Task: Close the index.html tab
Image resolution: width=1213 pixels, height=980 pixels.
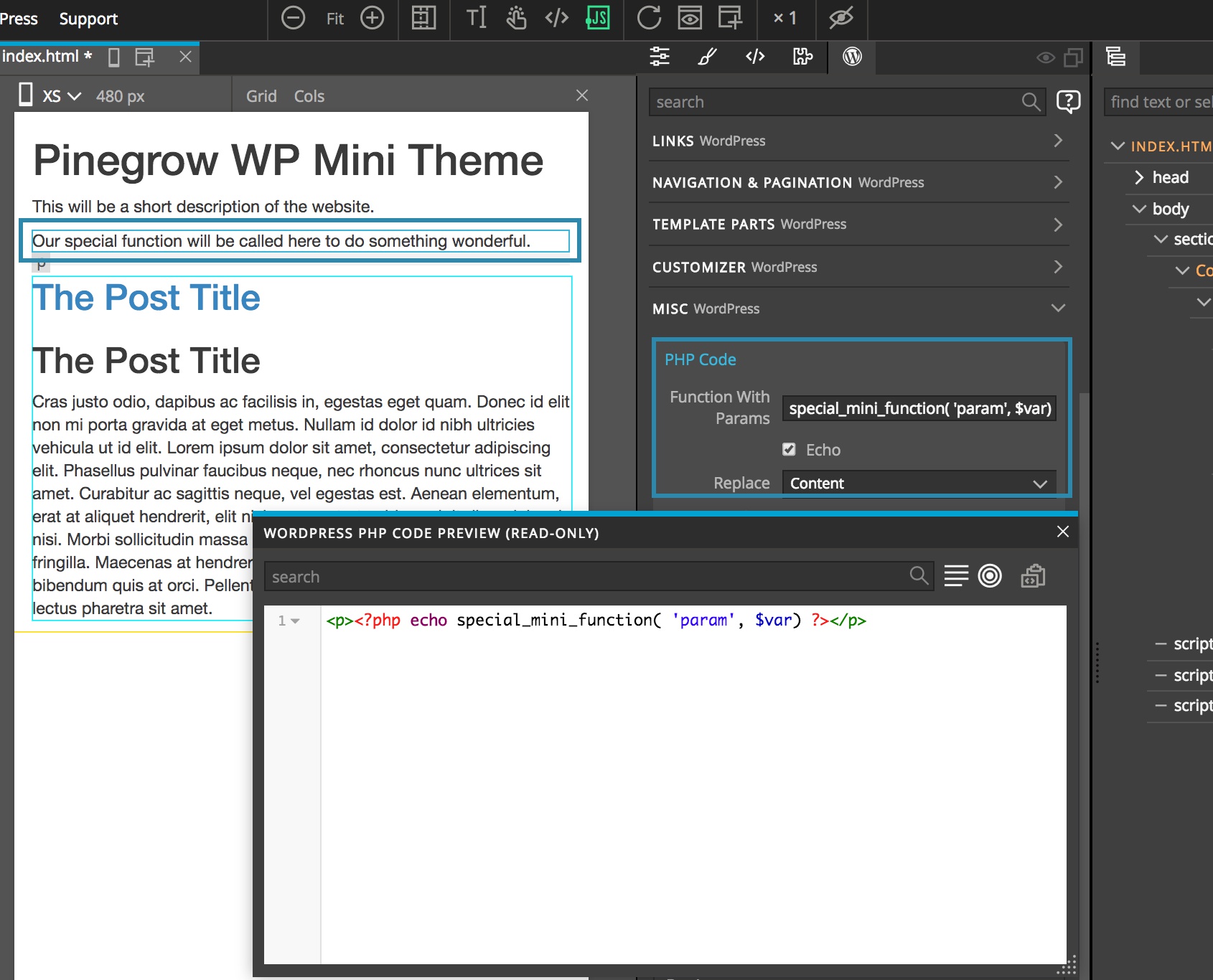Action: (x=185, y=57)
